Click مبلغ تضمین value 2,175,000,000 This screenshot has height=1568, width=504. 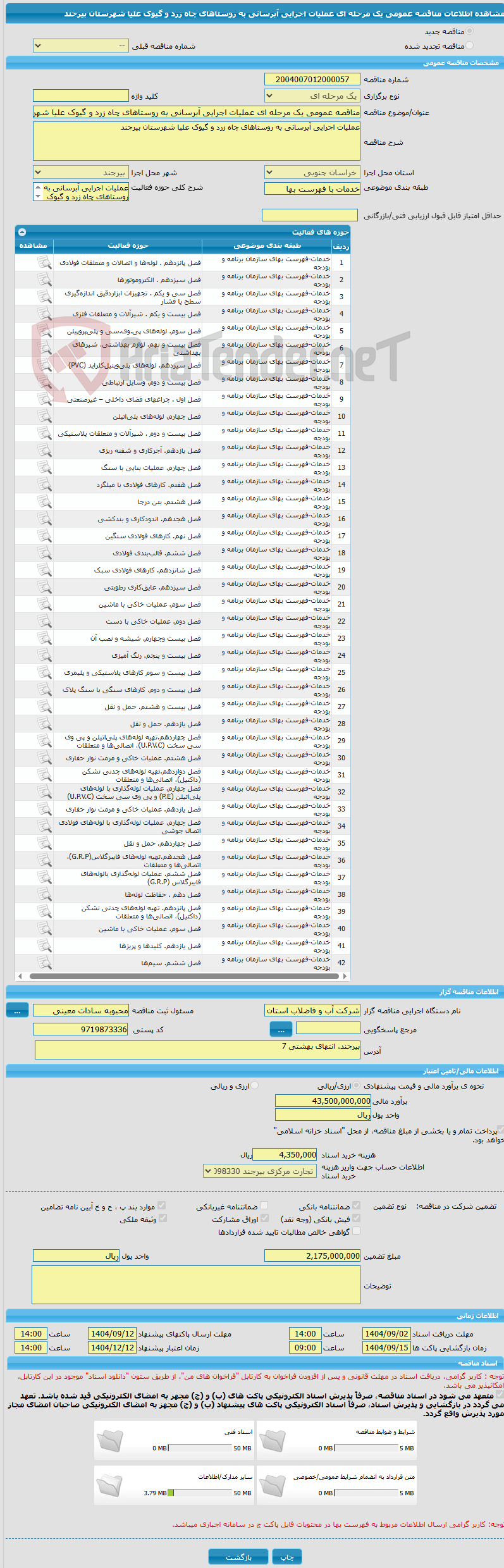pos(312,1256)
